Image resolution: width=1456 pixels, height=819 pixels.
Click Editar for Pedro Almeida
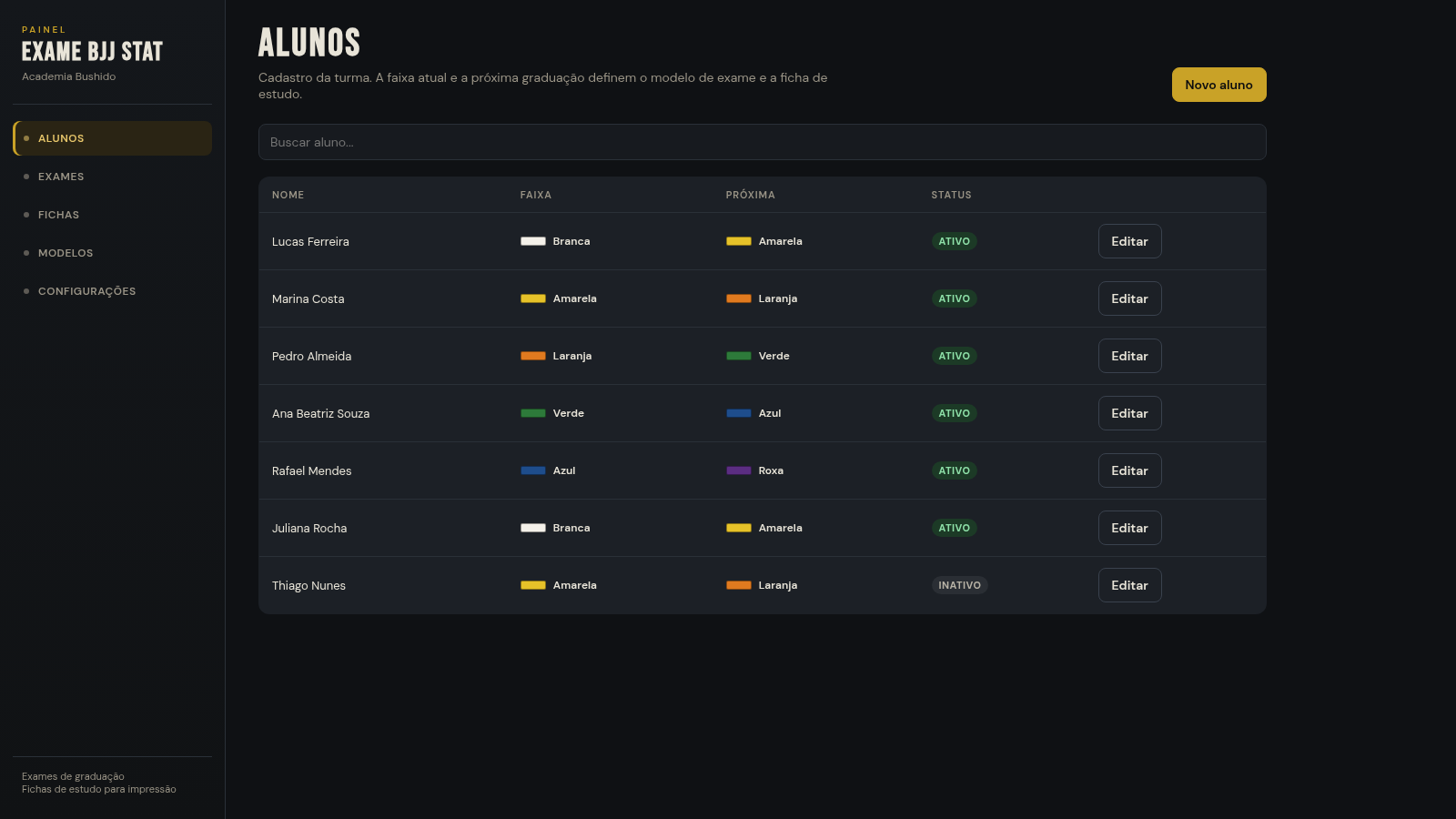coord(1129,356)
